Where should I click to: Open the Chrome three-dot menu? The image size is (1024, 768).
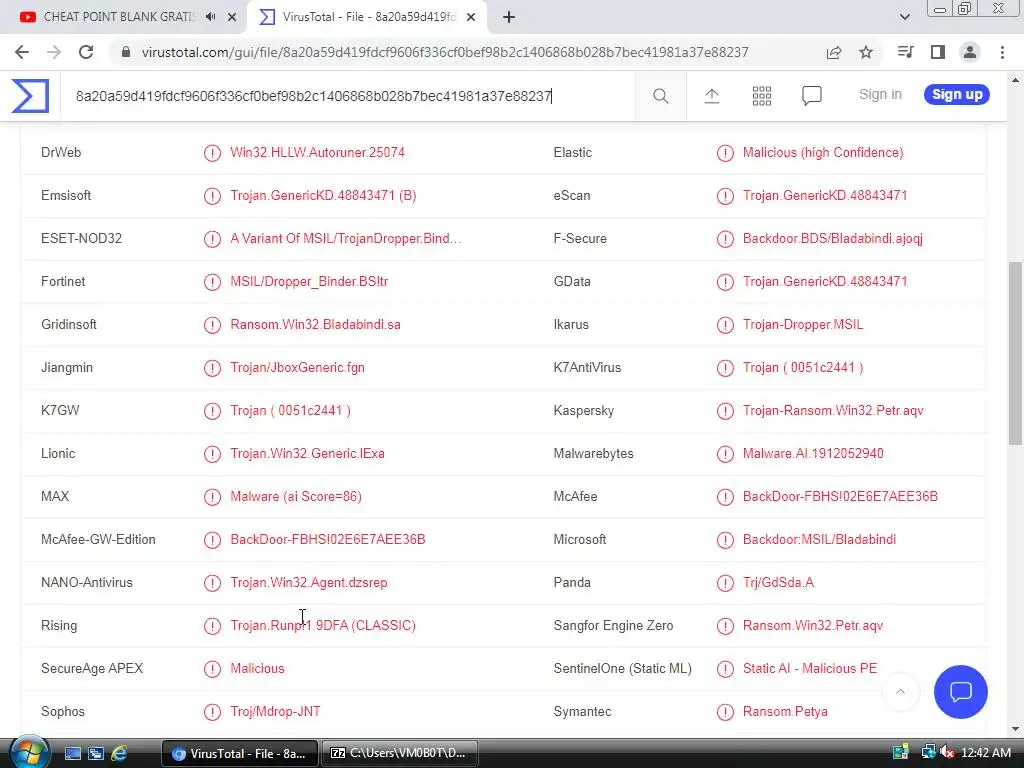(x=1002, y=52)
